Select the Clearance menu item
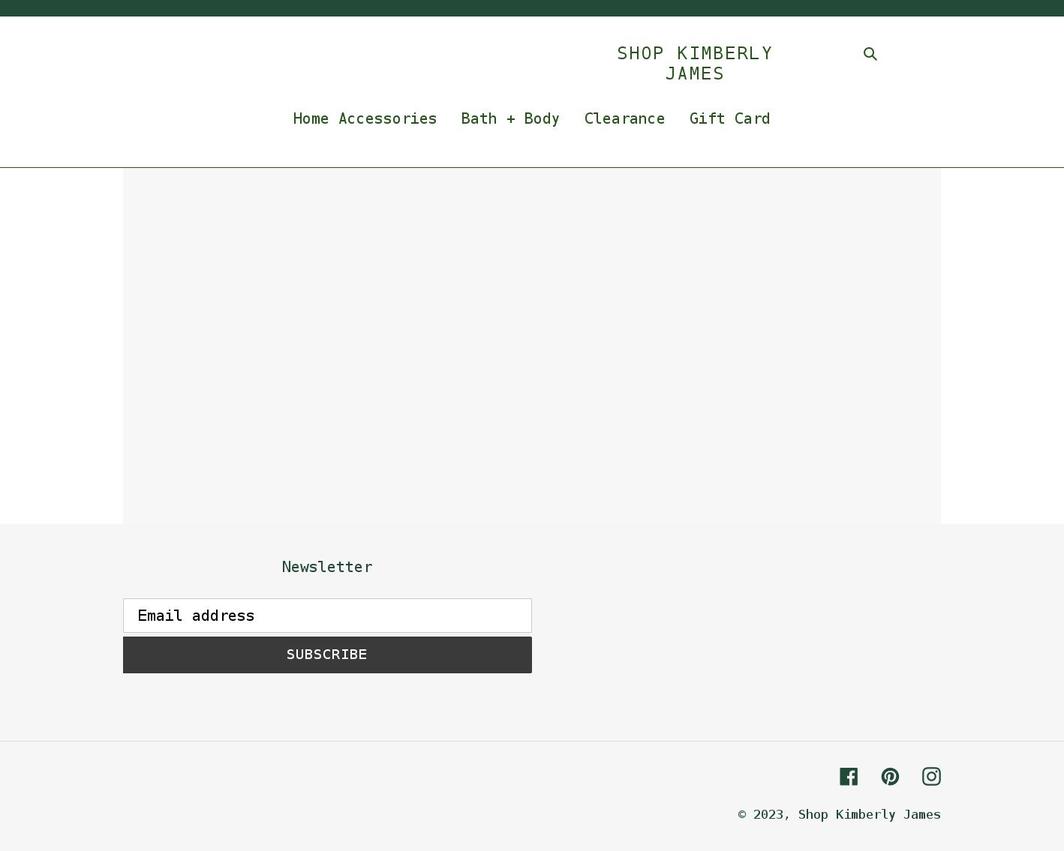1064x851 pixels. 624,119
